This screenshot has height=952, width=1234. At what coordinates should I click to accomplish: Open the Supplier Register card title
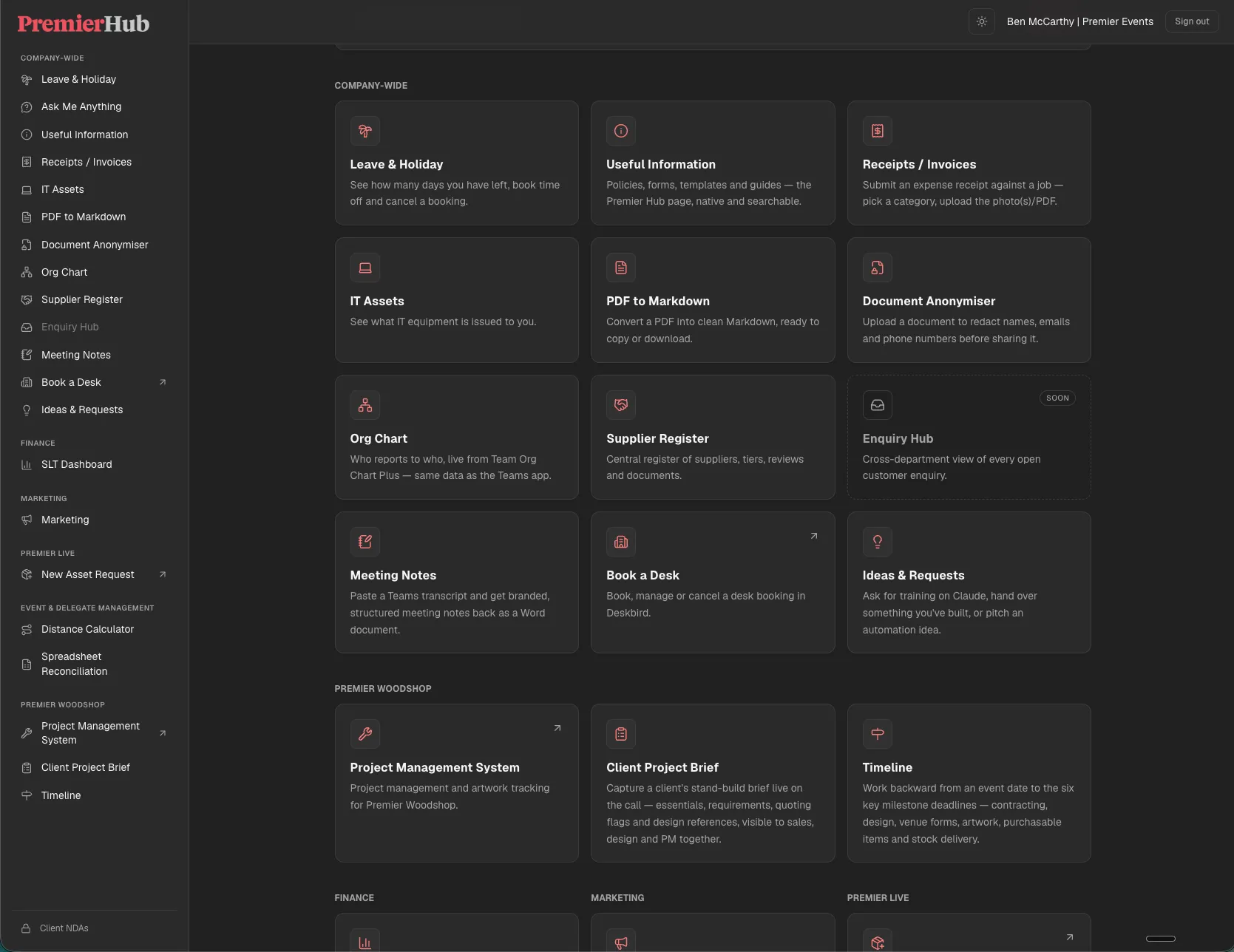[x=657, y=438]
